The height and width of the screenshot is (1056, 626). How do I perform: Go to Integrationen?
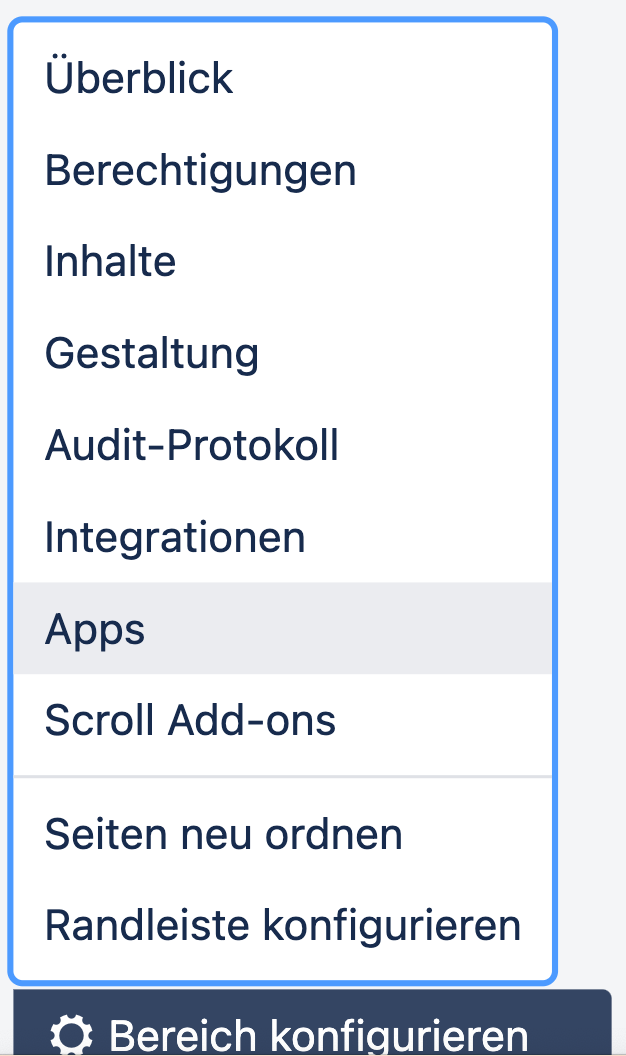pyautogui.click(x=175, y=537)
